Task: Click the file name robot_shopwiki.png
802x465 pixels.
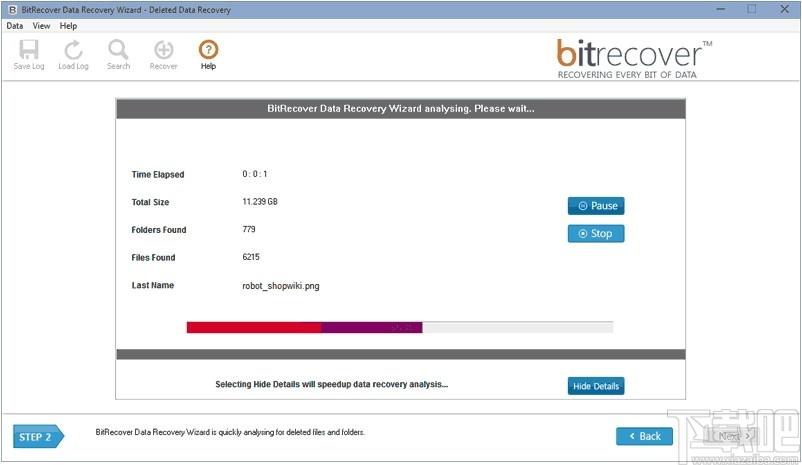Action: pos(281,286)
